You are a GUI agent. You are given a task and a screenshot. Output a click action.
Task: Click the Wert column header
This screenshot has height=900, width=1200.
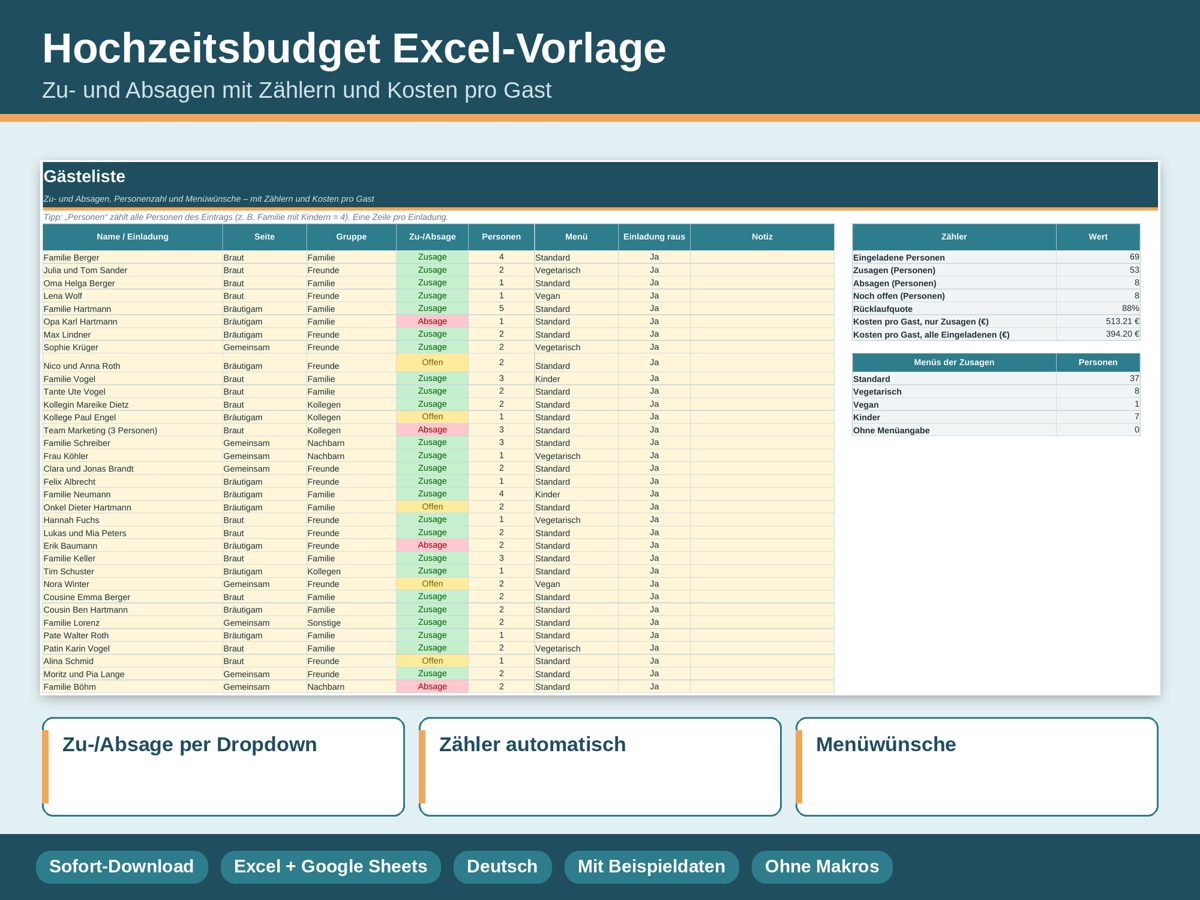pos(1098,237)
